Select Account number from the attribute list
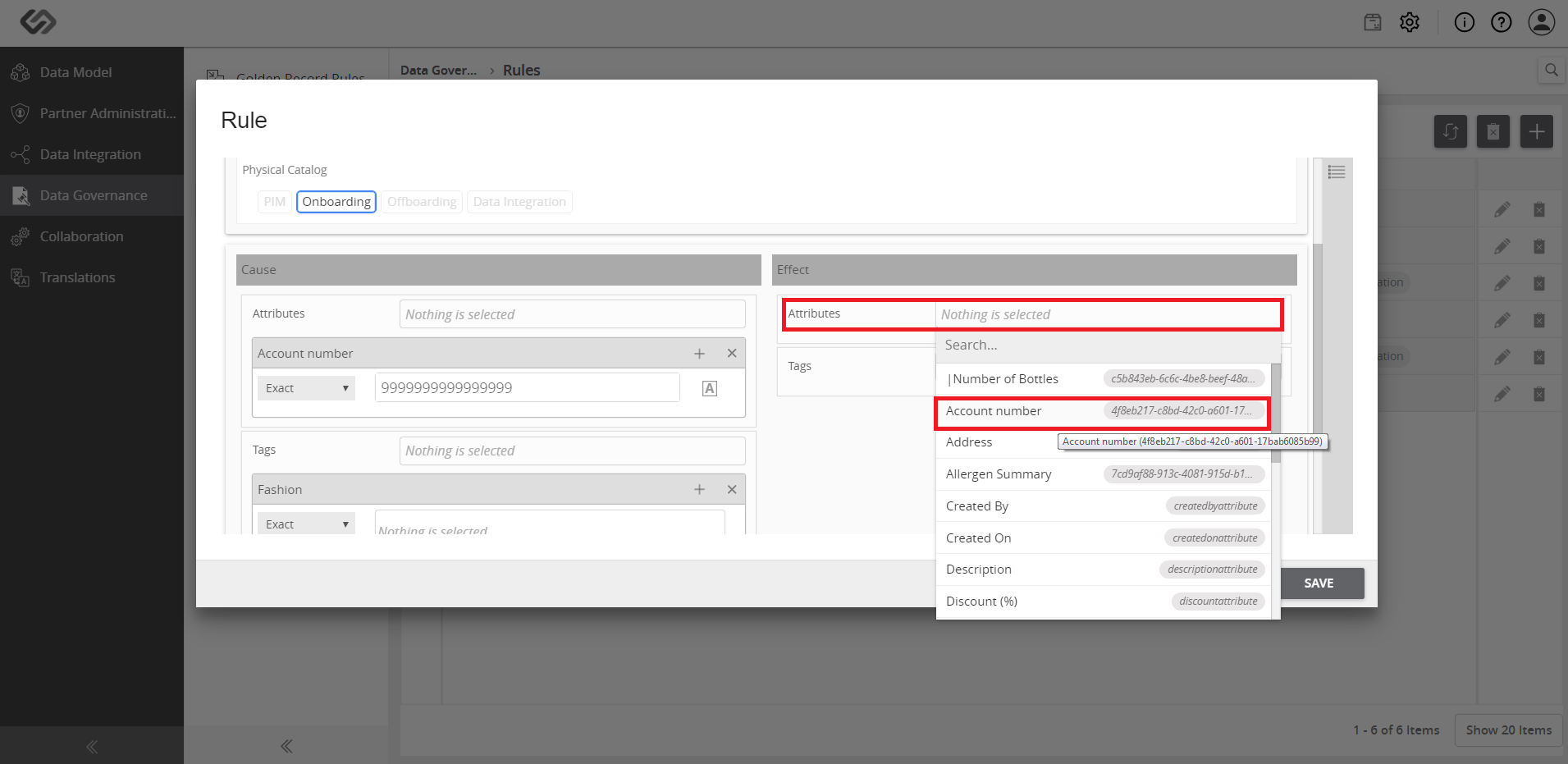 point(1104,411)
